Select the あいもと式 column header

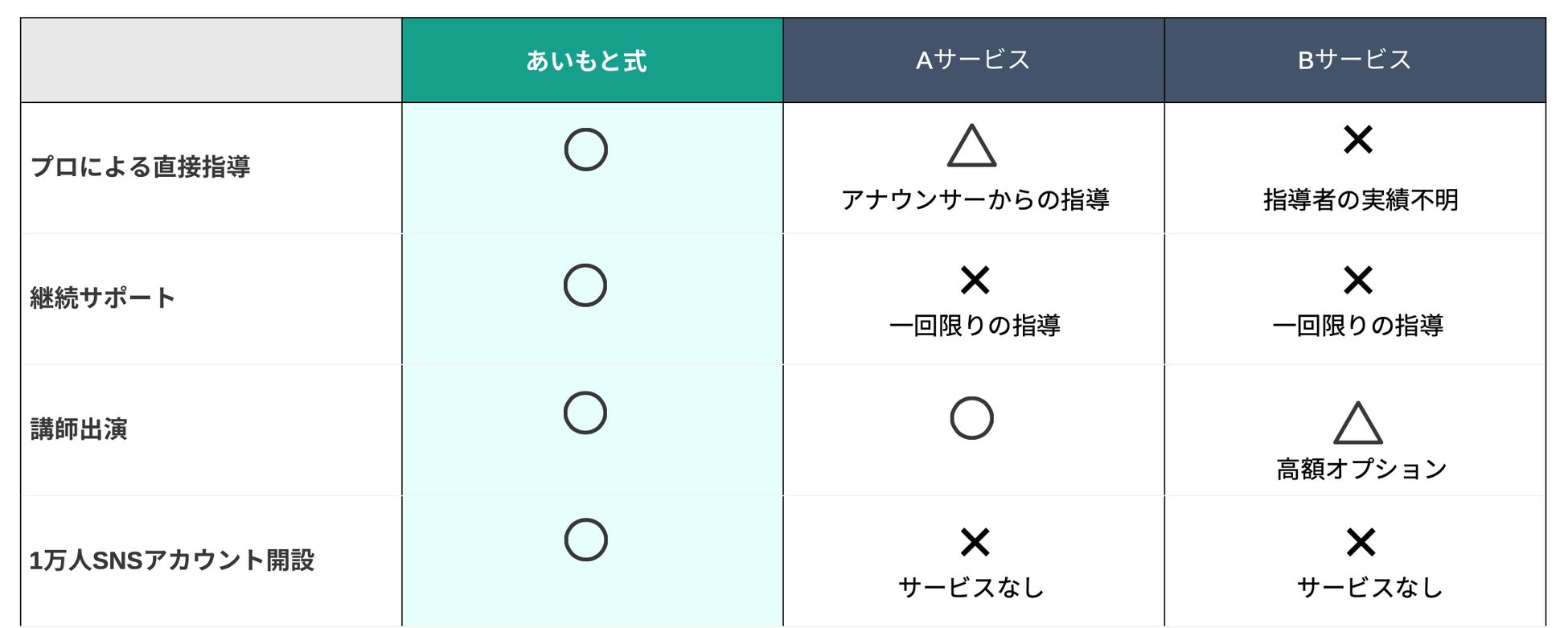click(593, 60)
